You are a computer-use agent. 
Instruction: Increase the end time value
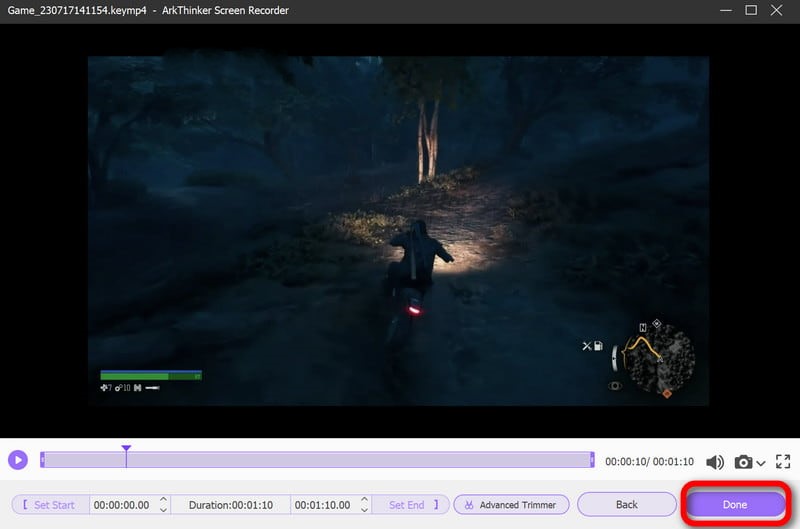(364, 500)
